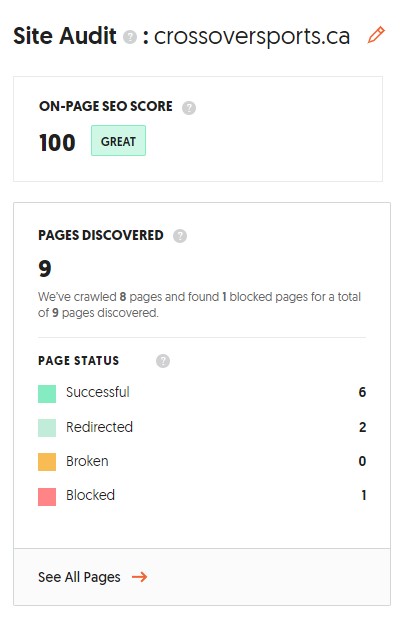This screenshot has height=630, width=403.
Task: Click the Page Status help icon
Action: pyautogui.click(x=163, y=361)
